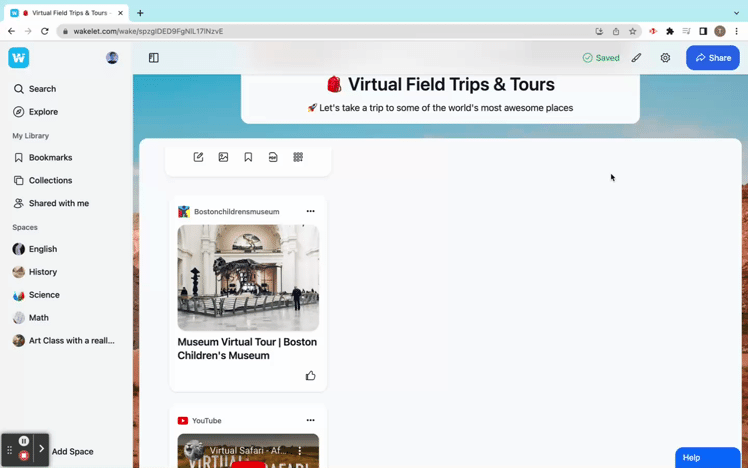The height and width of the screenshot is (468, 748).
Task: Select the Art Class space
Action: pyautogui.click(x=64, y=341)
